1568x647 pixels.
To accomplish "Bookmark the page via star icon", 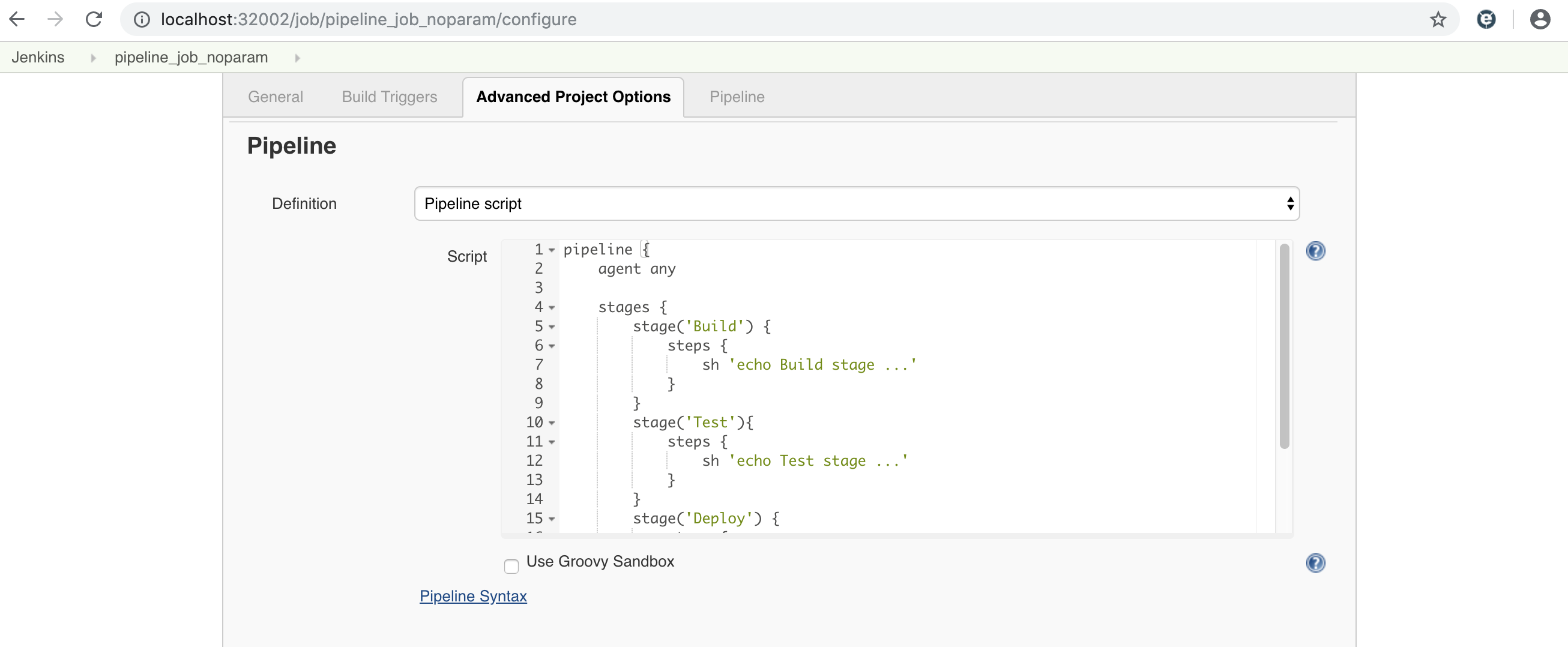I will pyautogui.click(x=1438, y=19).
